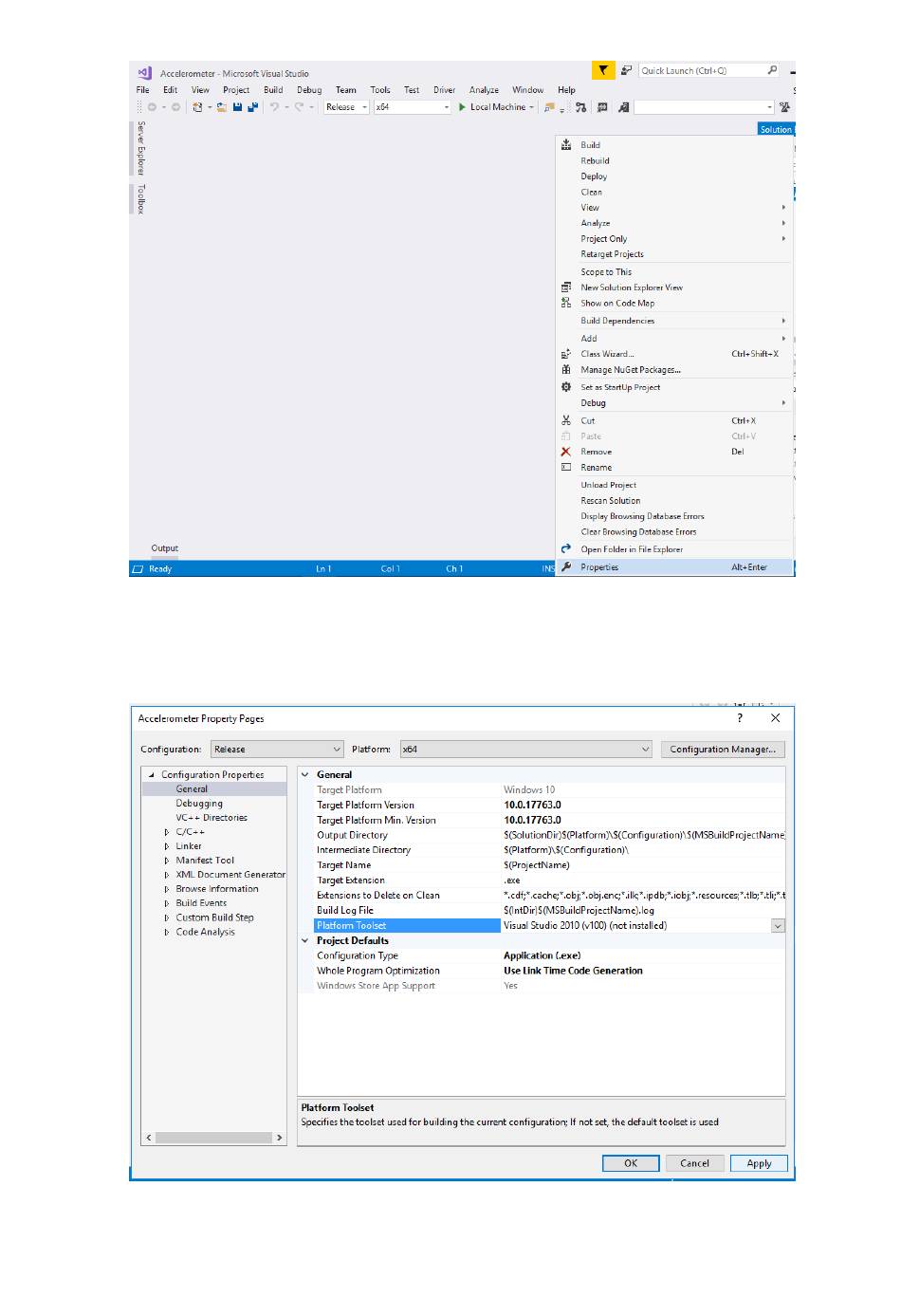The height and width of the screenshot is (1316, 901).
Task: Click the Set as StartUp Project gear icon
Action: coord(566,387)
